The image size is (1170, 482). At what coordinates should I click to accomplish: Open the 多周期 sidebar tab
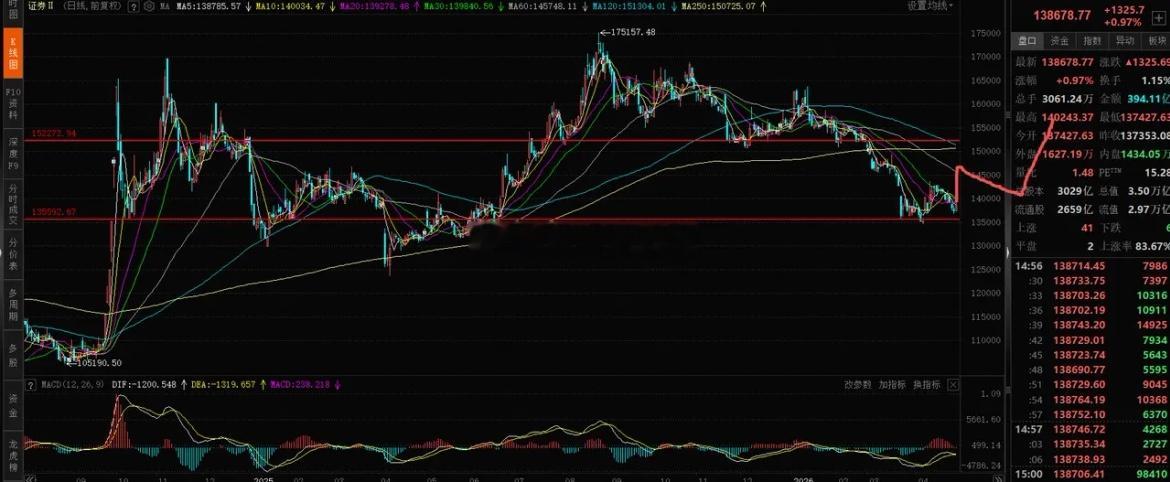tap(12, 304)
